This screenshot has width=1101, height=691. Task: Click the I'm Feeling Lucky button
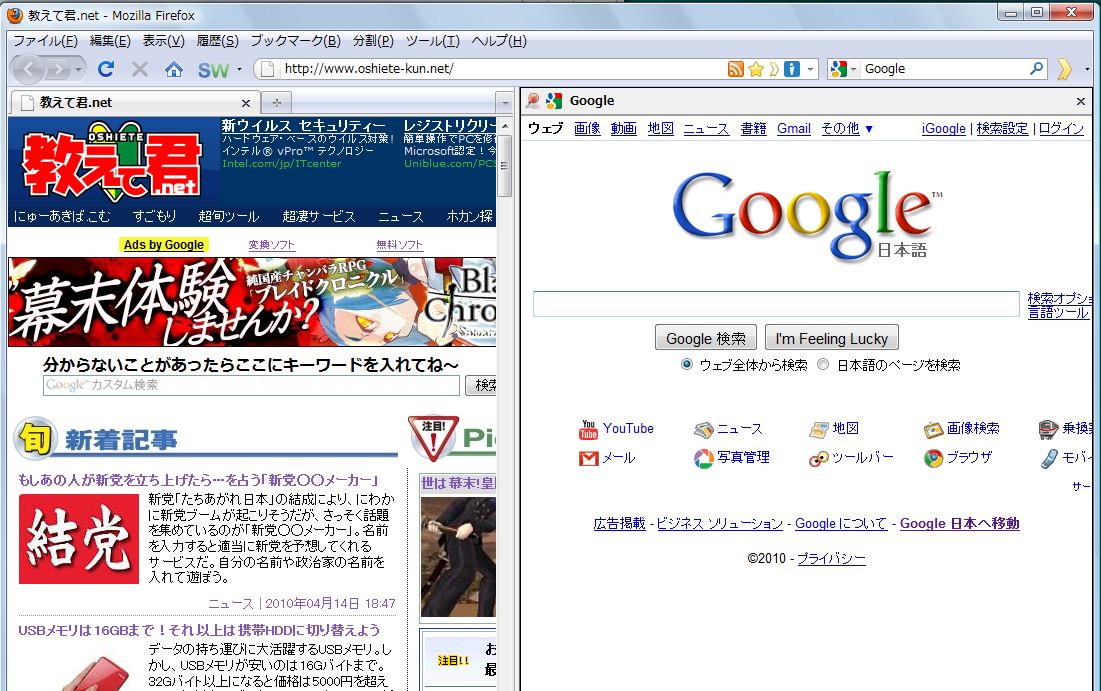point(831,338)
